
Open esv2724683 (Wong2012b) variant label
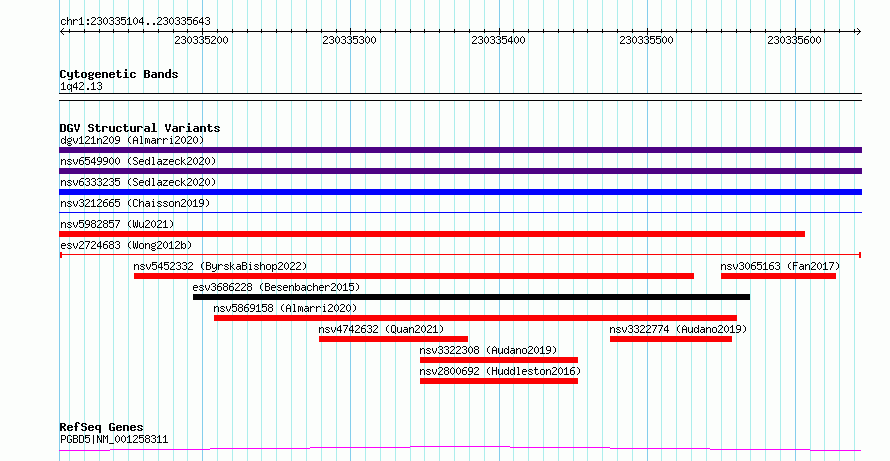pyautogui.click(x=126, y=245)
